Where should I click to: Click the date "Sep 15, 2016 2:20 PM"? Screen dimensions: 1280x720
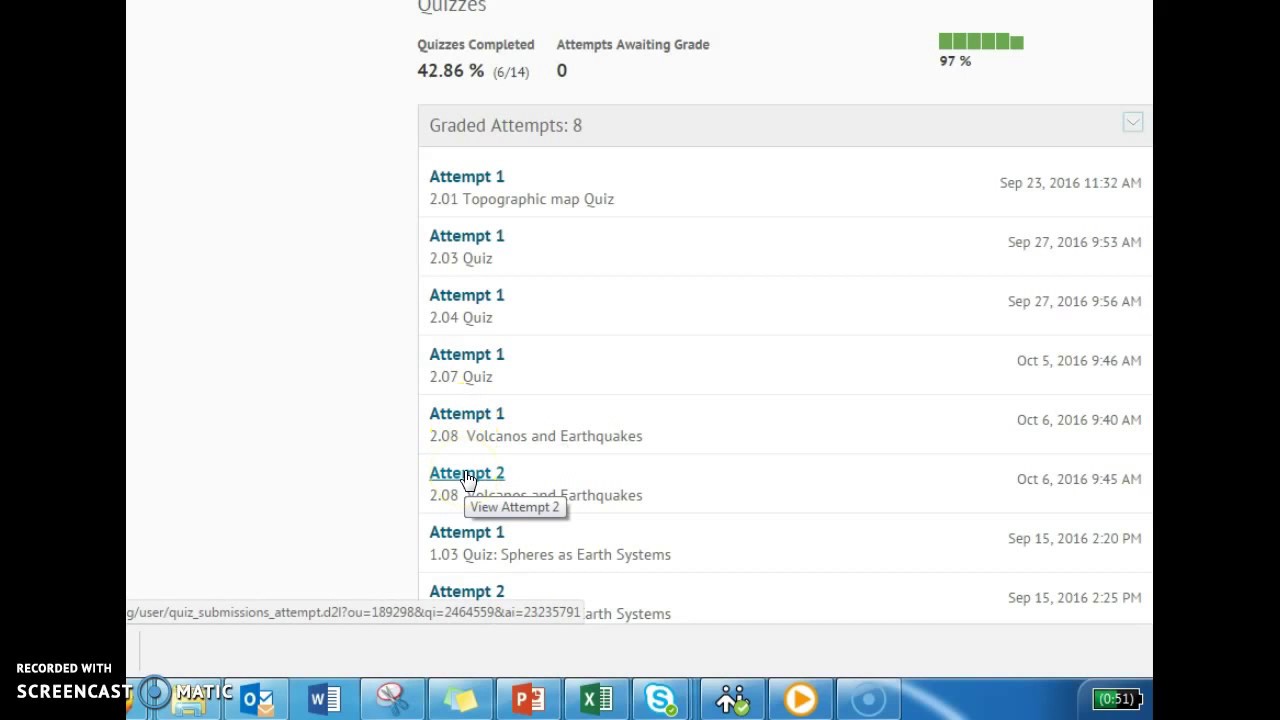(x=1074, y=538)
